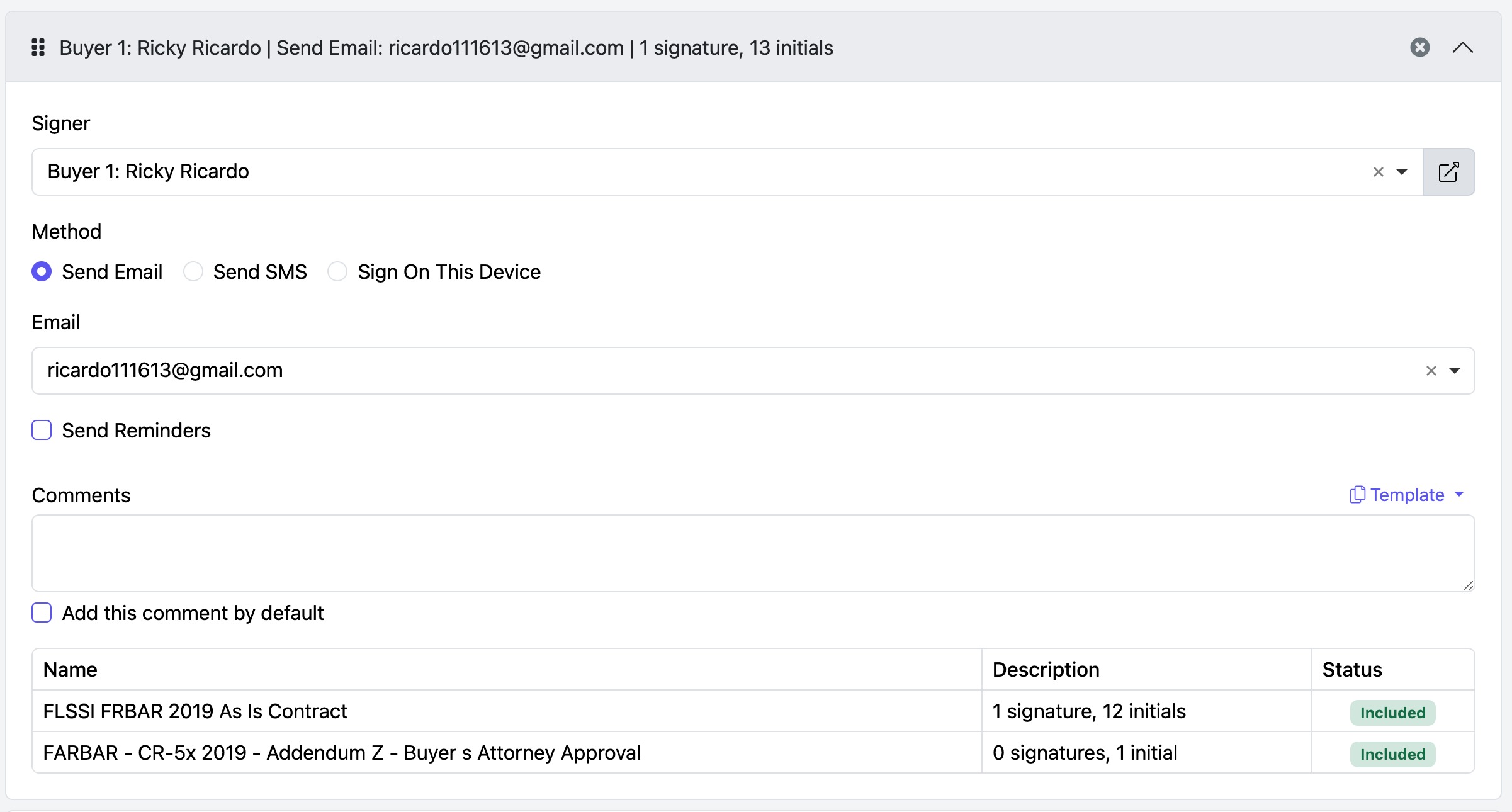1512x812 pixels.
Task: Check Add this comment by default
Action: click(42, 613)
